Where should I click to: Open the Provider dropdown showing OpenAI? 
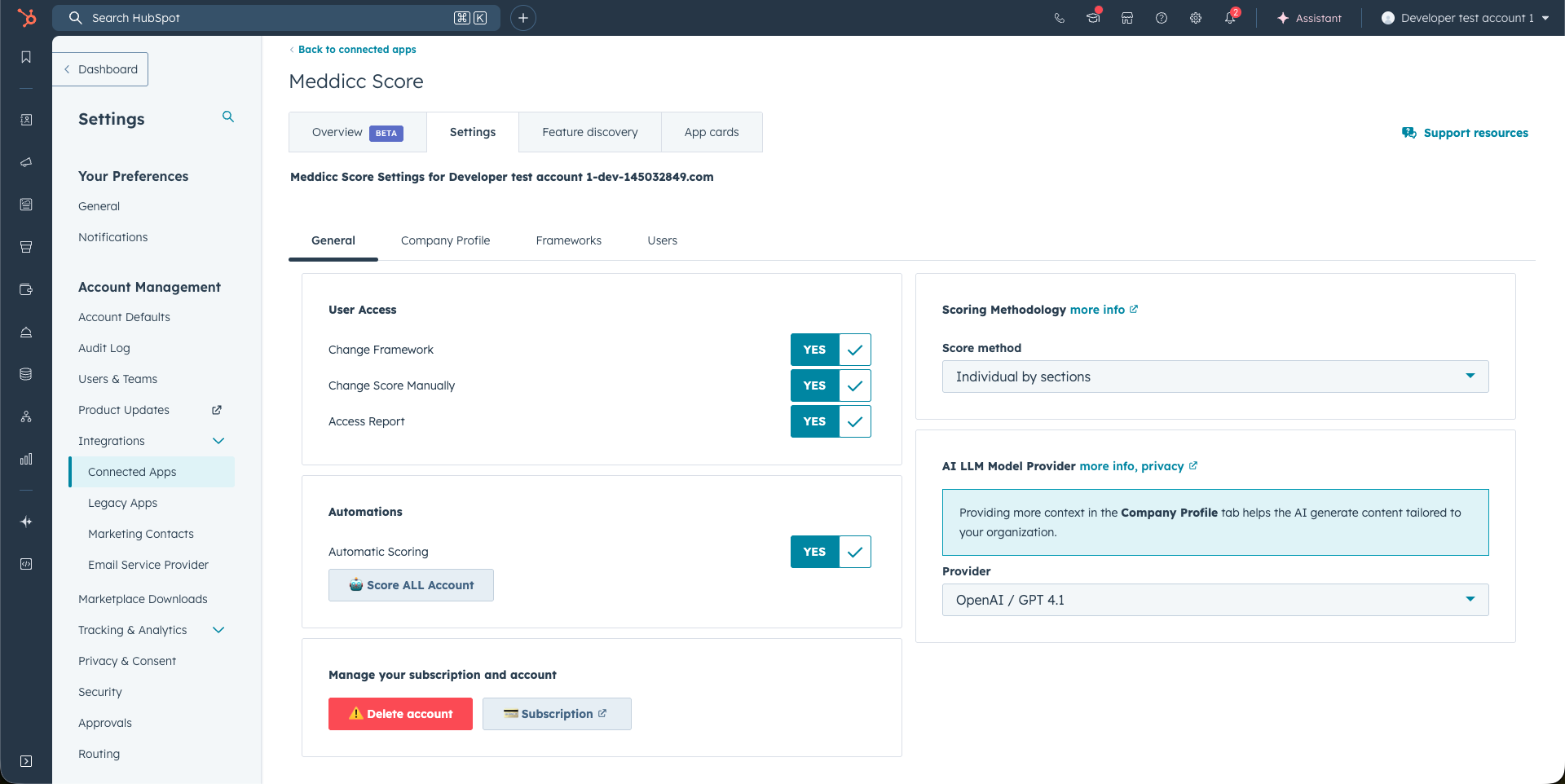(x=1215, y=600)
